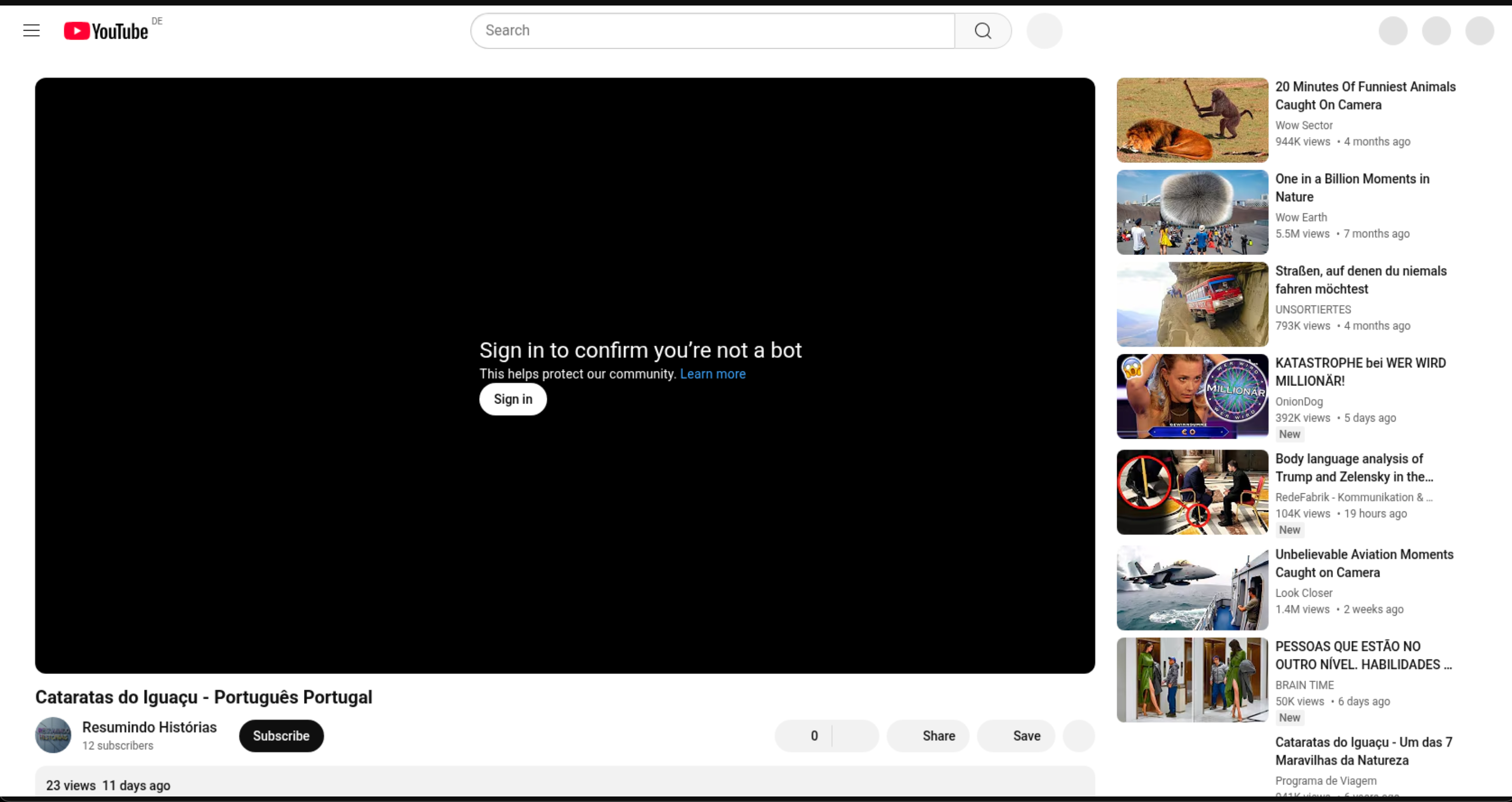The width and height of the screenshot is (1512, 802).
Task: Open Straßen, auf denen du niemals thumbnail
Action: [1192, 305]
